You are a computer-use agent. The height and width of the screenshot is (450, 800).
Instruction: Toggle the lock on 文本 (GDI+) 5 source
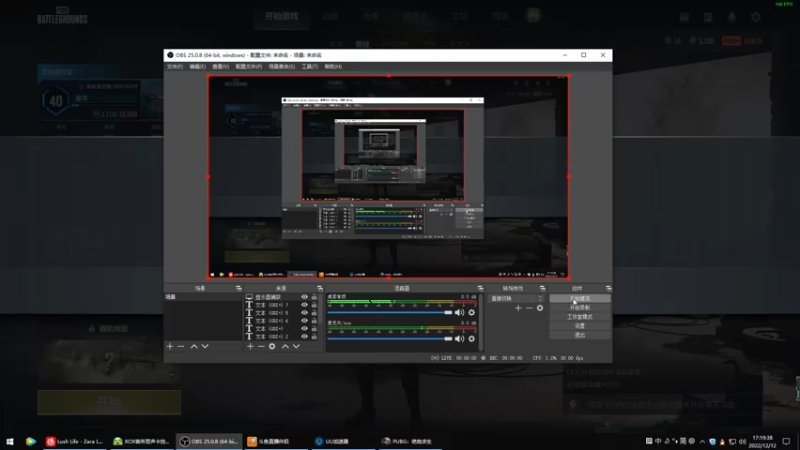tap(314, 313)
